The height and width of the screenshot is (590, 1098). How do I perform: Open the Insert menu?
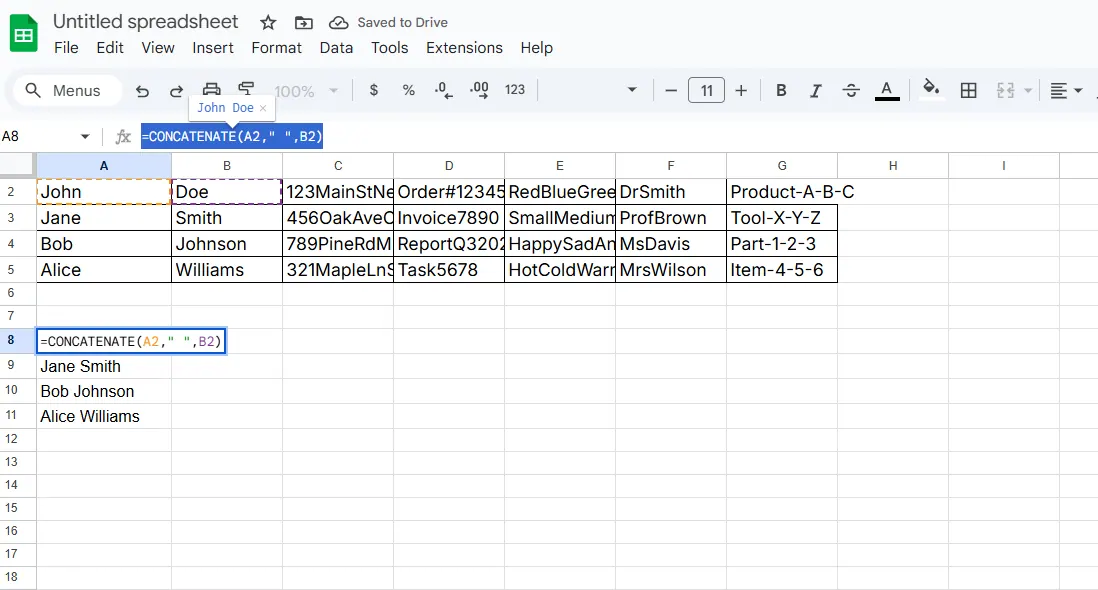pyautogui.click(x=213, y=48)
